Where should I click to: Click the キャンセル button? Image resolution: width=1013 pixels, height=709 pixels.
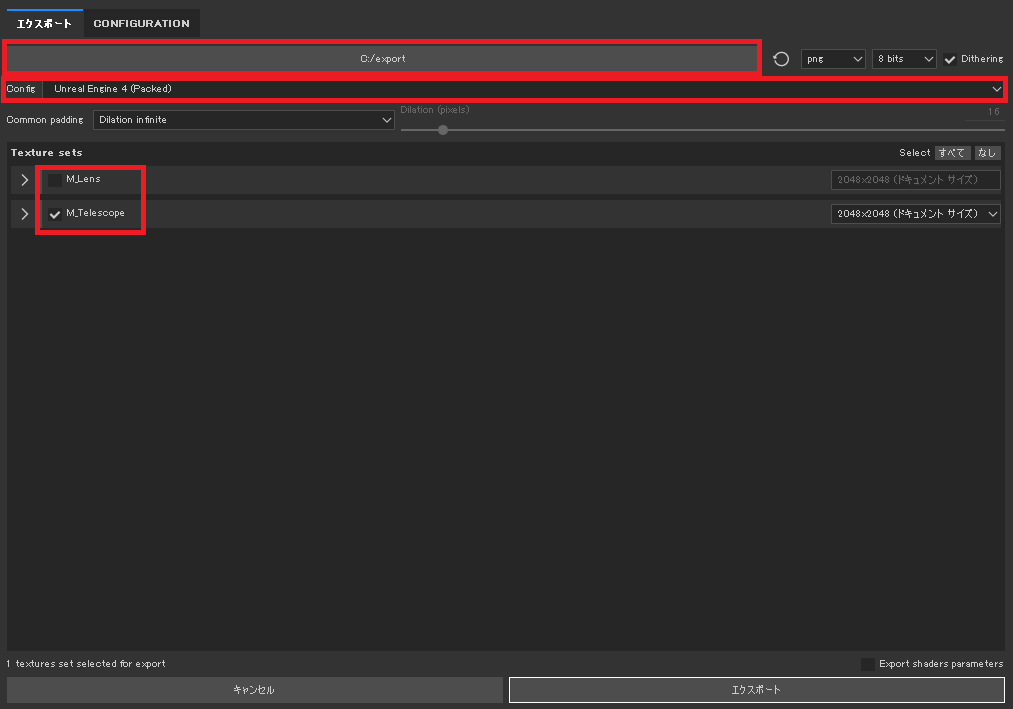click(255, 690)
